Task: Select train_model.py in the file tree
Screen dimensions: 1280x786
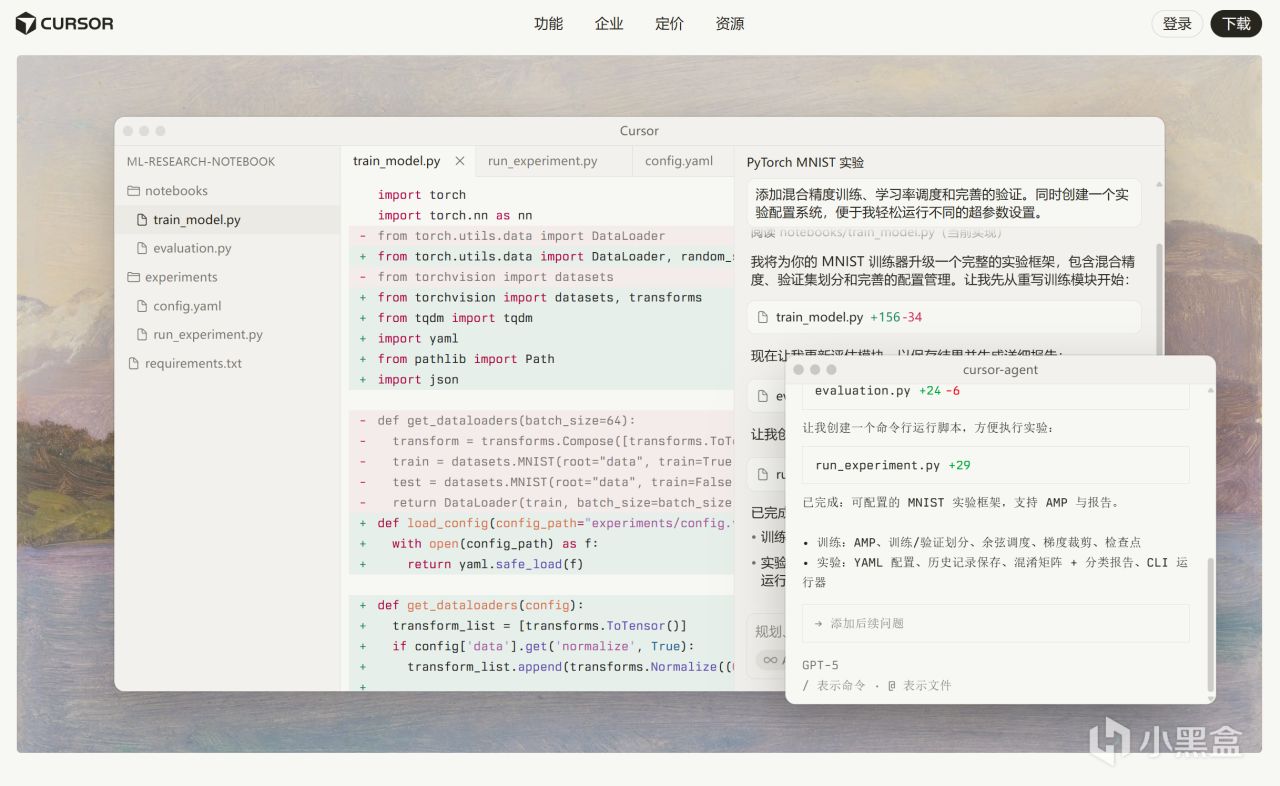Action: pos(228,220)
